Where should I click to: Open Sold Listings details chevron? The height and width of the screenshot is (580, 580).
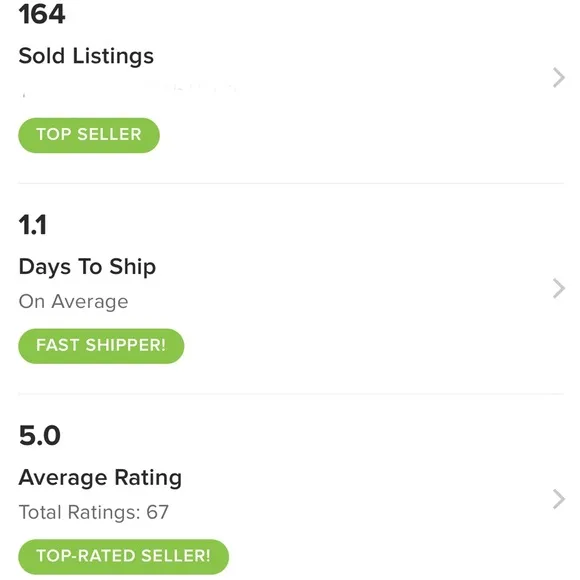pos(559,78)
